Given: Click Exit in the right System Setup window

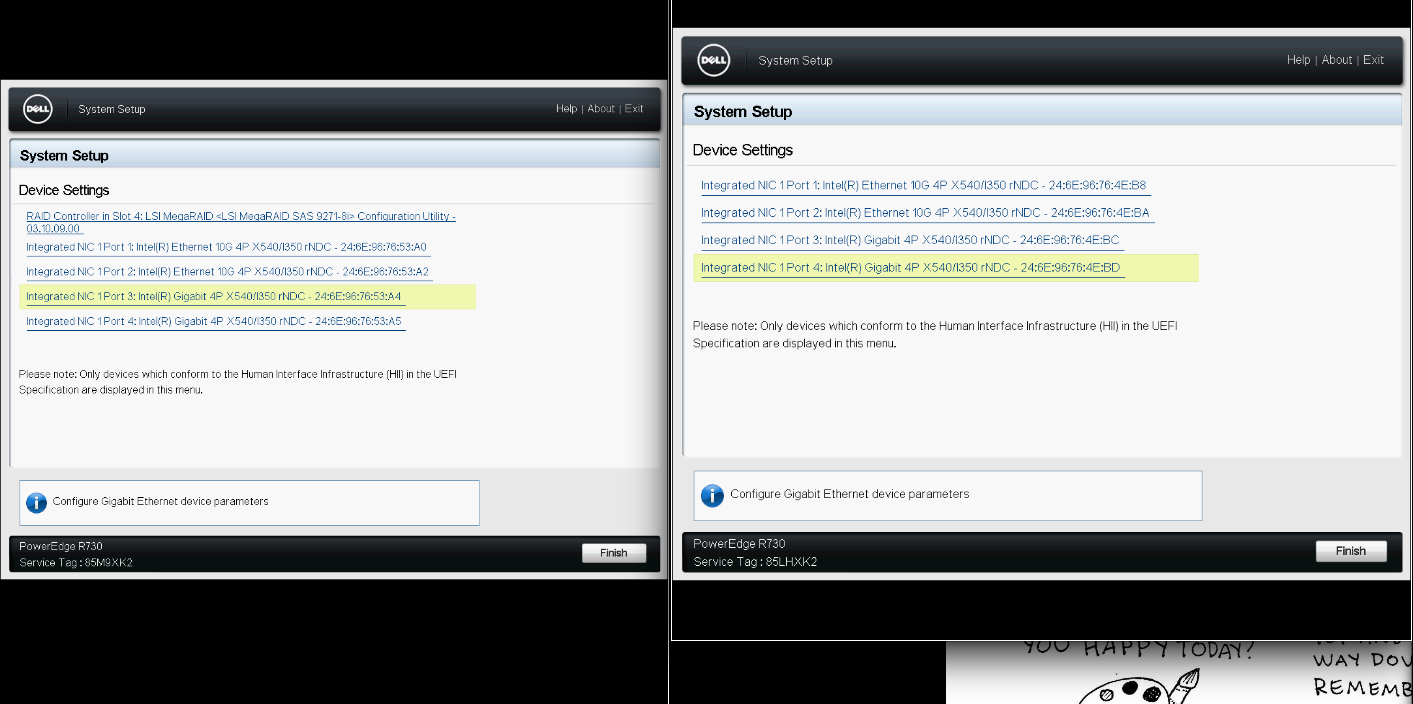Looking at the screenshot, I should point(1374,60).
